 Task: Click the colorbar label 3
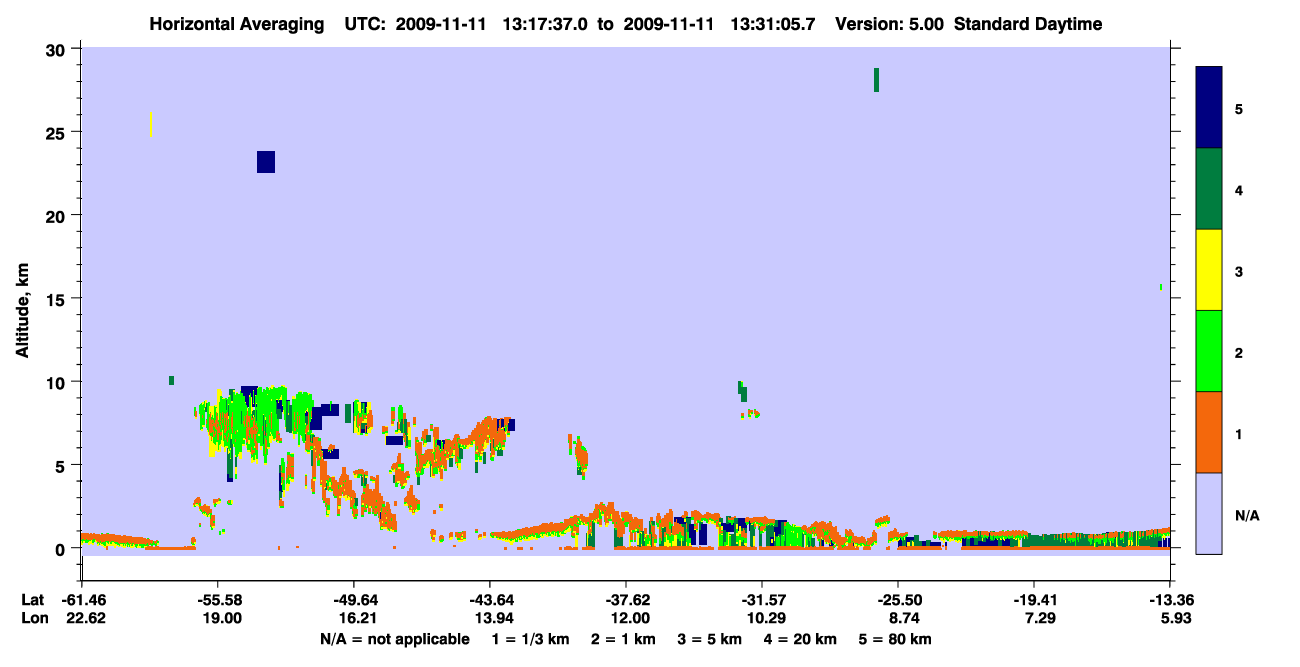pyautogui.click(x=1238, y=271)
